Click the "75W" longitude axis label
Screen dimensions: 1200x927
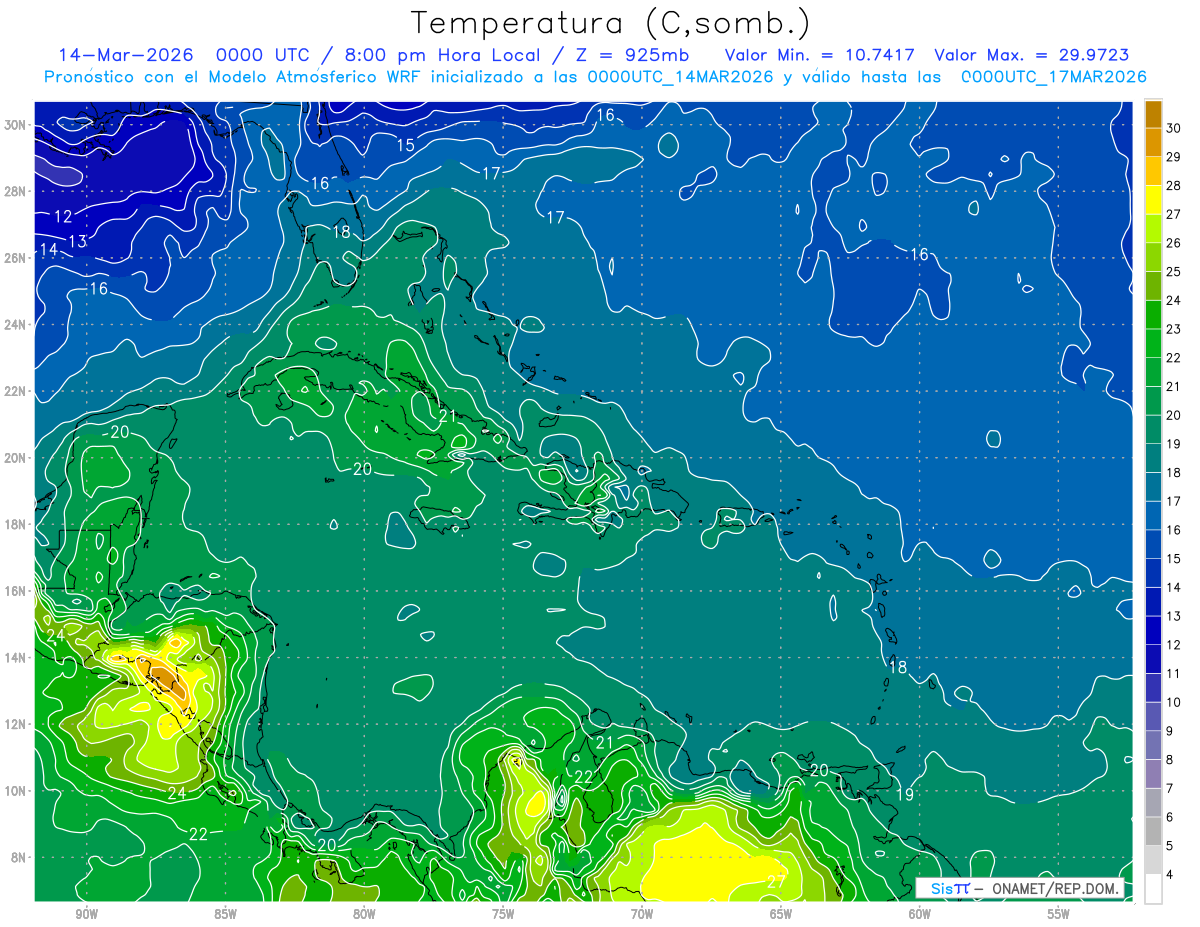pyautogui.click(x=503, y=914)
